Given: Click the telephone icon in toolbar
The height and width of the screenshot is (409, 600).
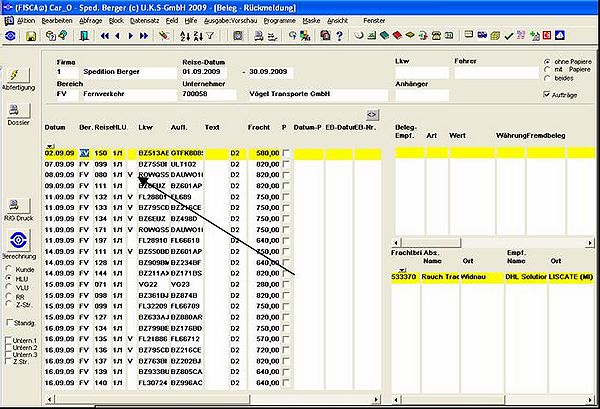Looking at the screenshot, I should 436,36.
